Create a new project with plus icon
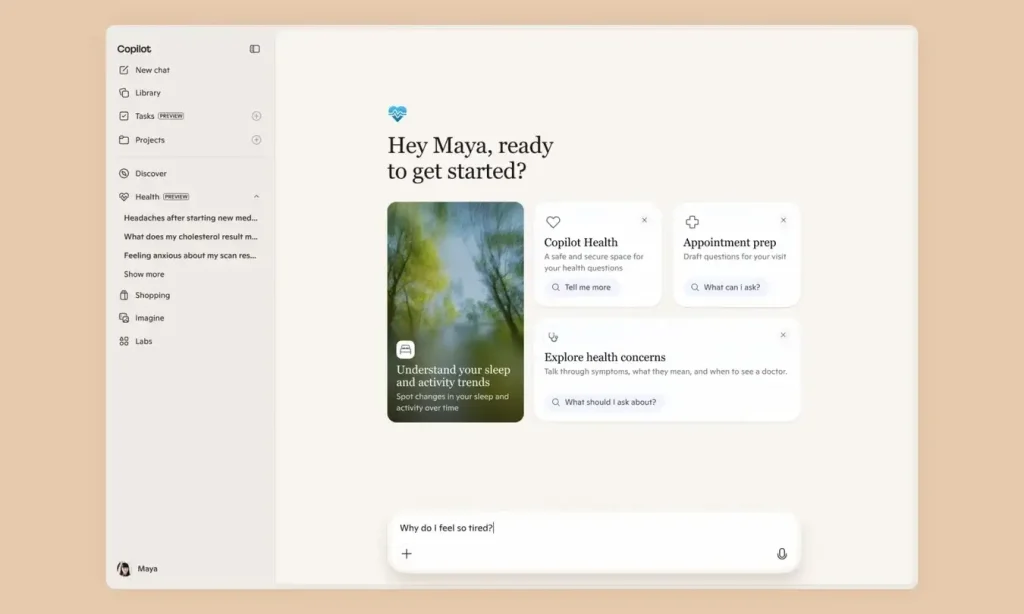This screenshot has width=1024, height=614. tap(256, 140)
